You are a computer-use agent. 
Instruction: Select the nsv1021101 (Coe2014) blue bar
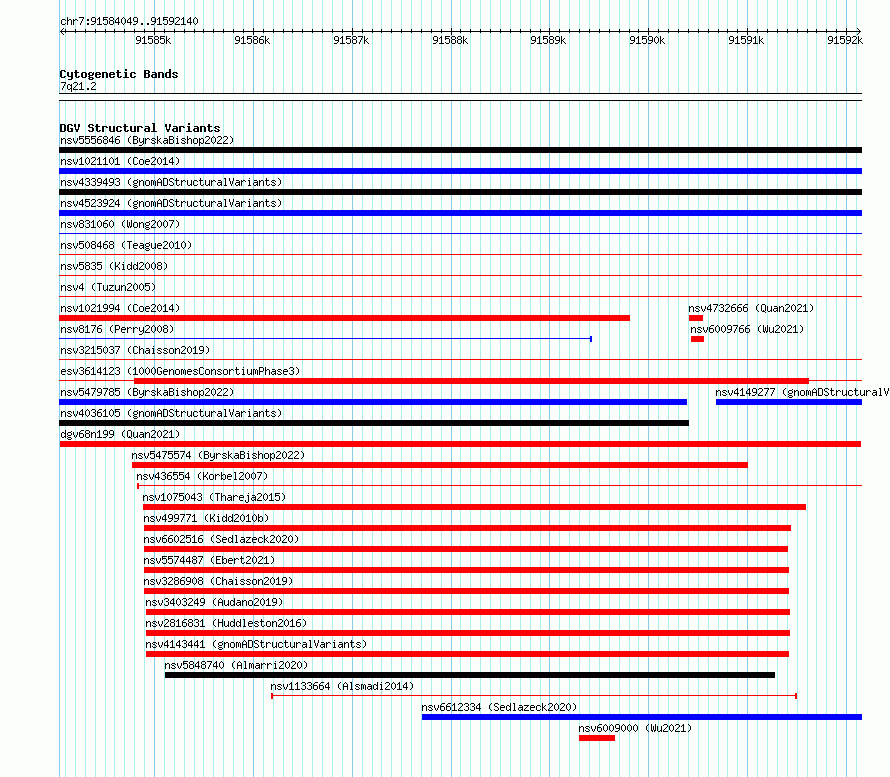pyautogui.click(x=460, y=171)
